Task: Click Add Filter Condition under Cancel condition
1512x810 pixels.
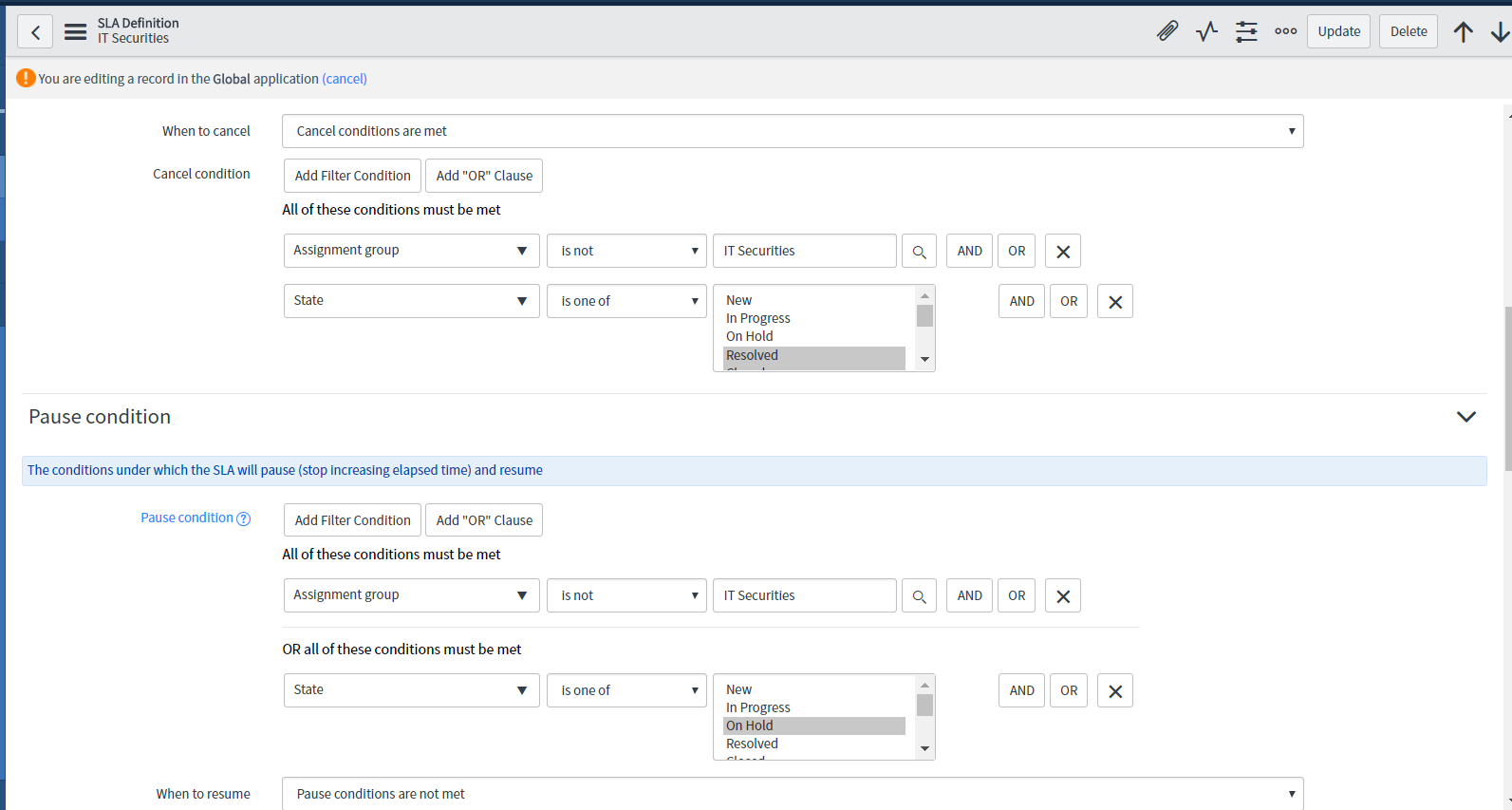Action: click(x=352, y=176)
